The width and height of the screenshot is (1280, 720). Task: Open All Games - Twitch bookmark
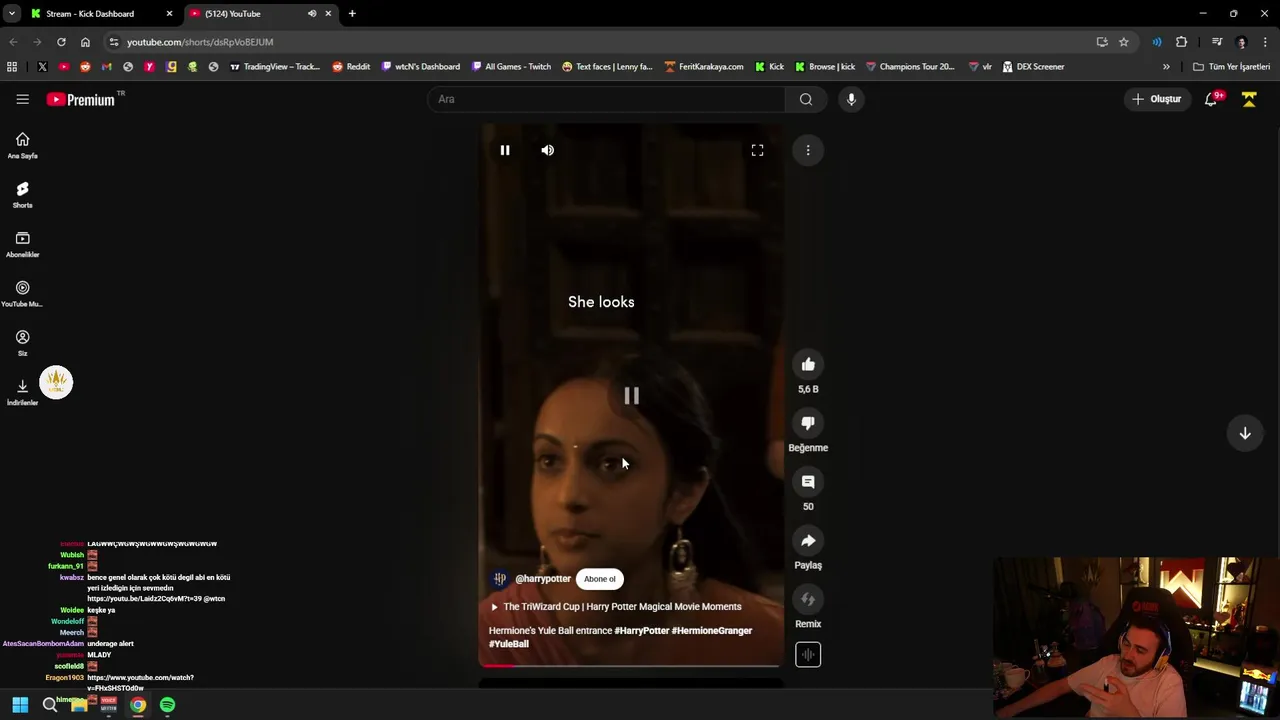(511, 67)
